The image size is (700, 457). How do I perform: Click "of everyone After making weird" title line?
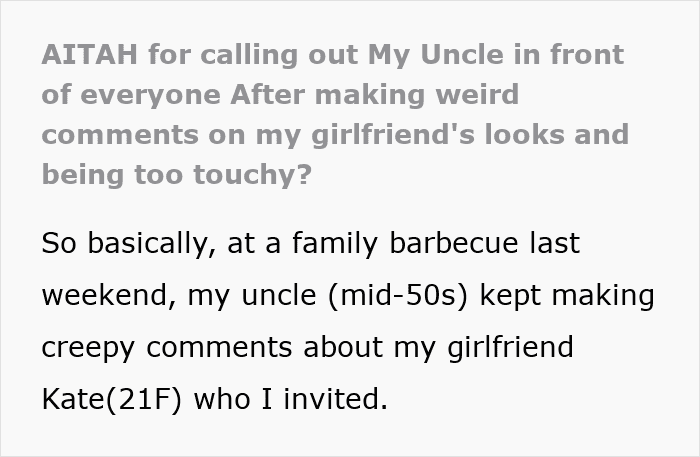(x=280, y=95)
